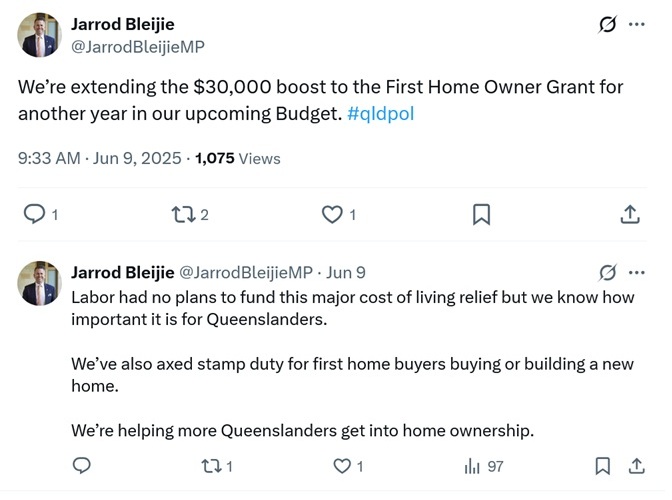Open more options menu on main tweet
The height and width of the screenshot is (500, 672).
(637, 25)
